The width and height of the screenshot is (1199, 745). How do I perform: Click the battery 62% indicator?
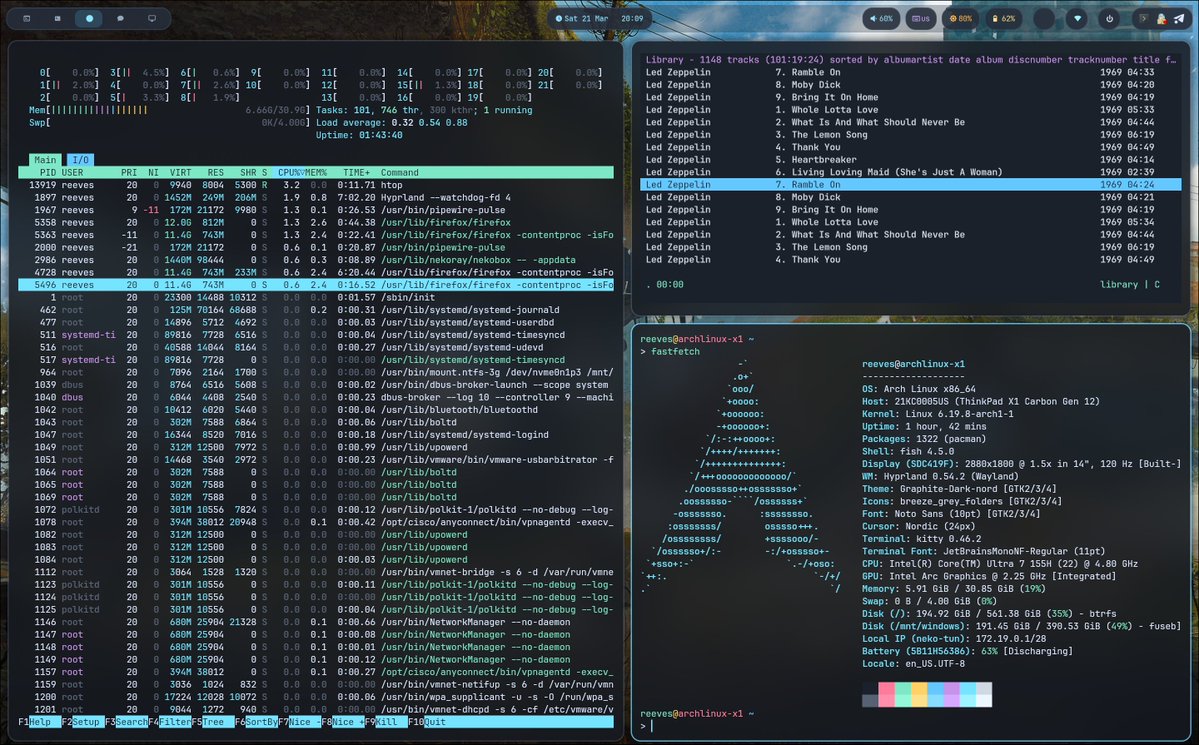pyautogui.click(x=1003, y=18)
